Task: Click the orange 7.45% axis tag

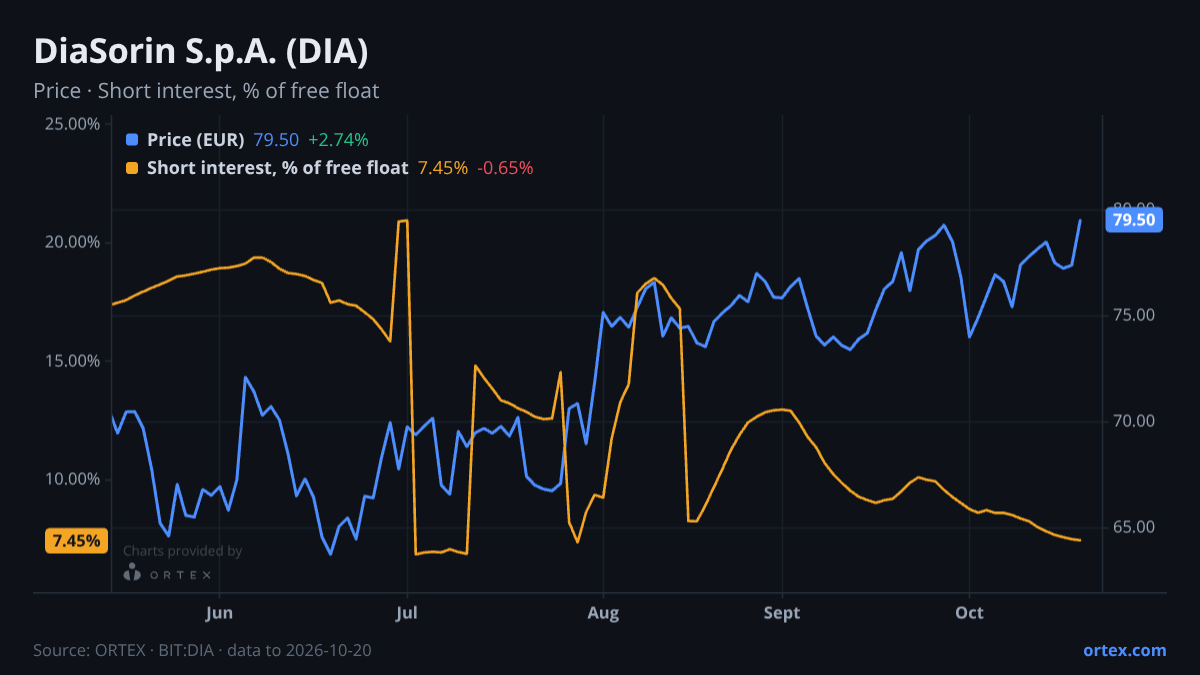Action: click(76, 541)
